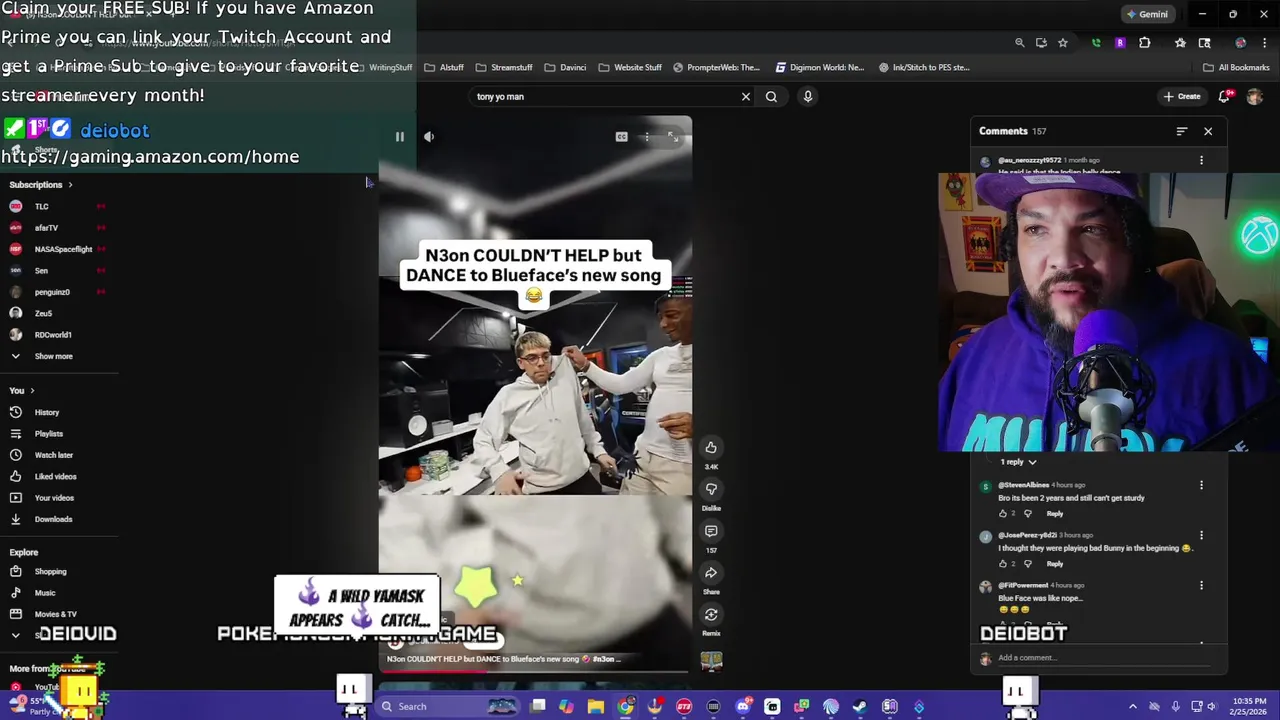Screen dimensions: 1280x720
Task: Open Downloads in sidebar
Action: click(55, 519)
